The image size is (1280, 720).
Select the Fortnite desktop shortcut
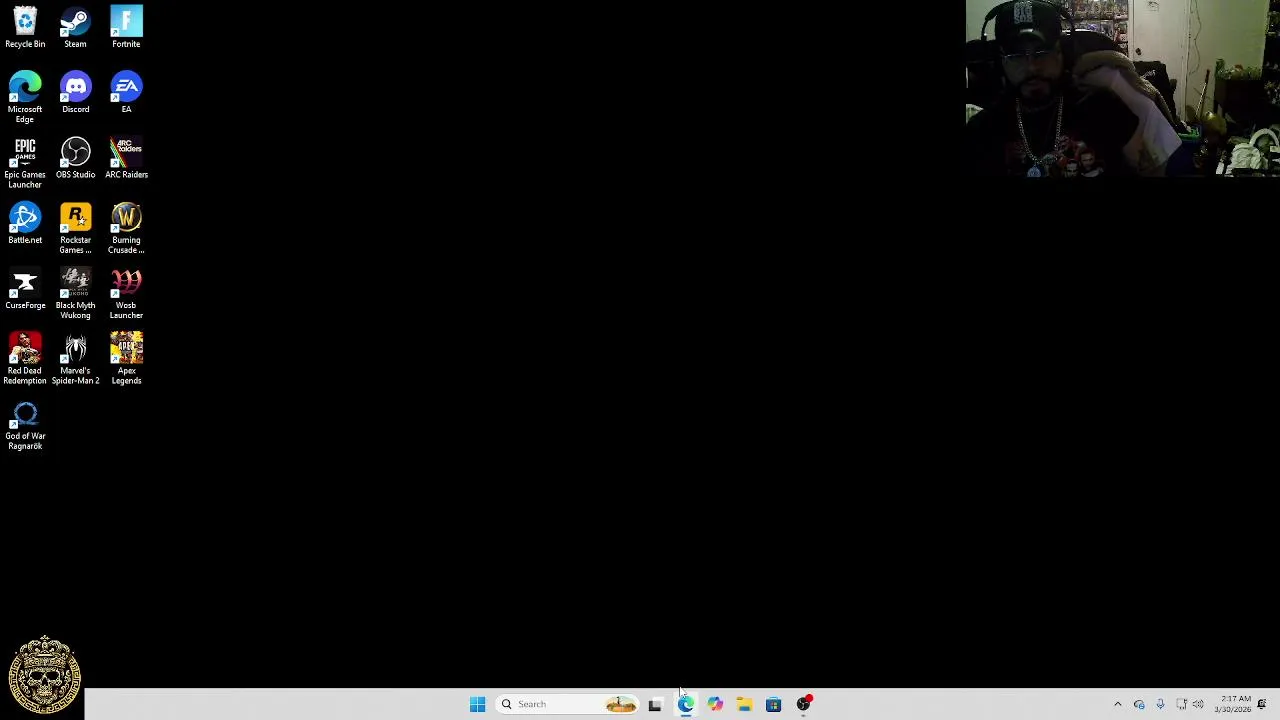pyautogui.click(x=126, y=28)
